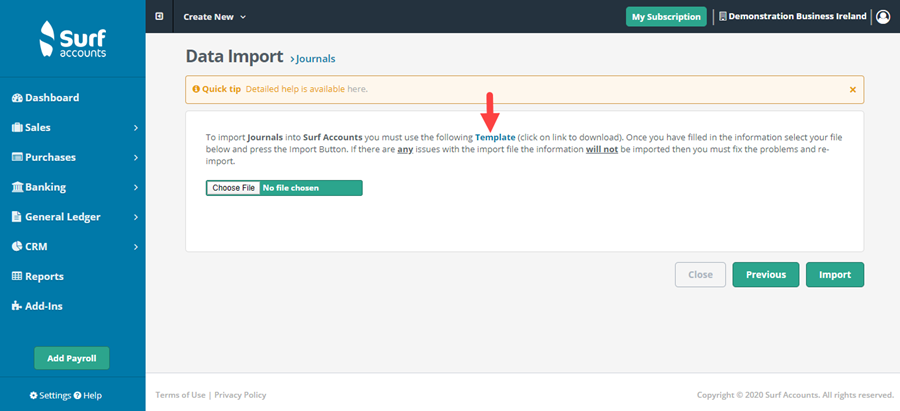Click the Sales briefcase icon
The height and width of the screenshot is (411, 900).
[17, 127]
